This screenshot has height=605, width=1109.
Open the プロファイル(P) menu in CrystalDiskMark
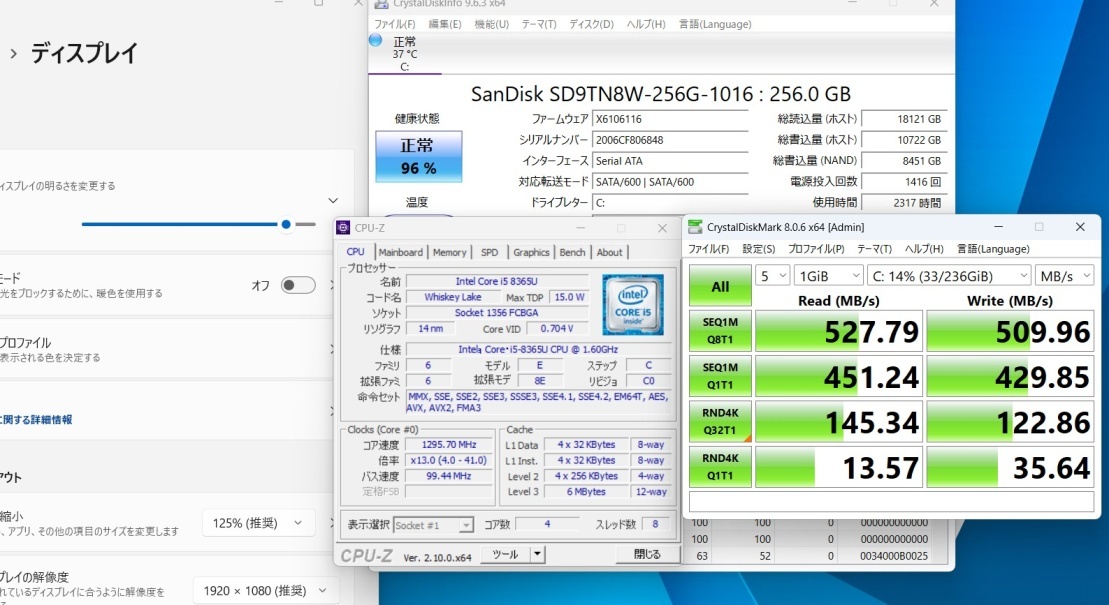tap(816, 249)
